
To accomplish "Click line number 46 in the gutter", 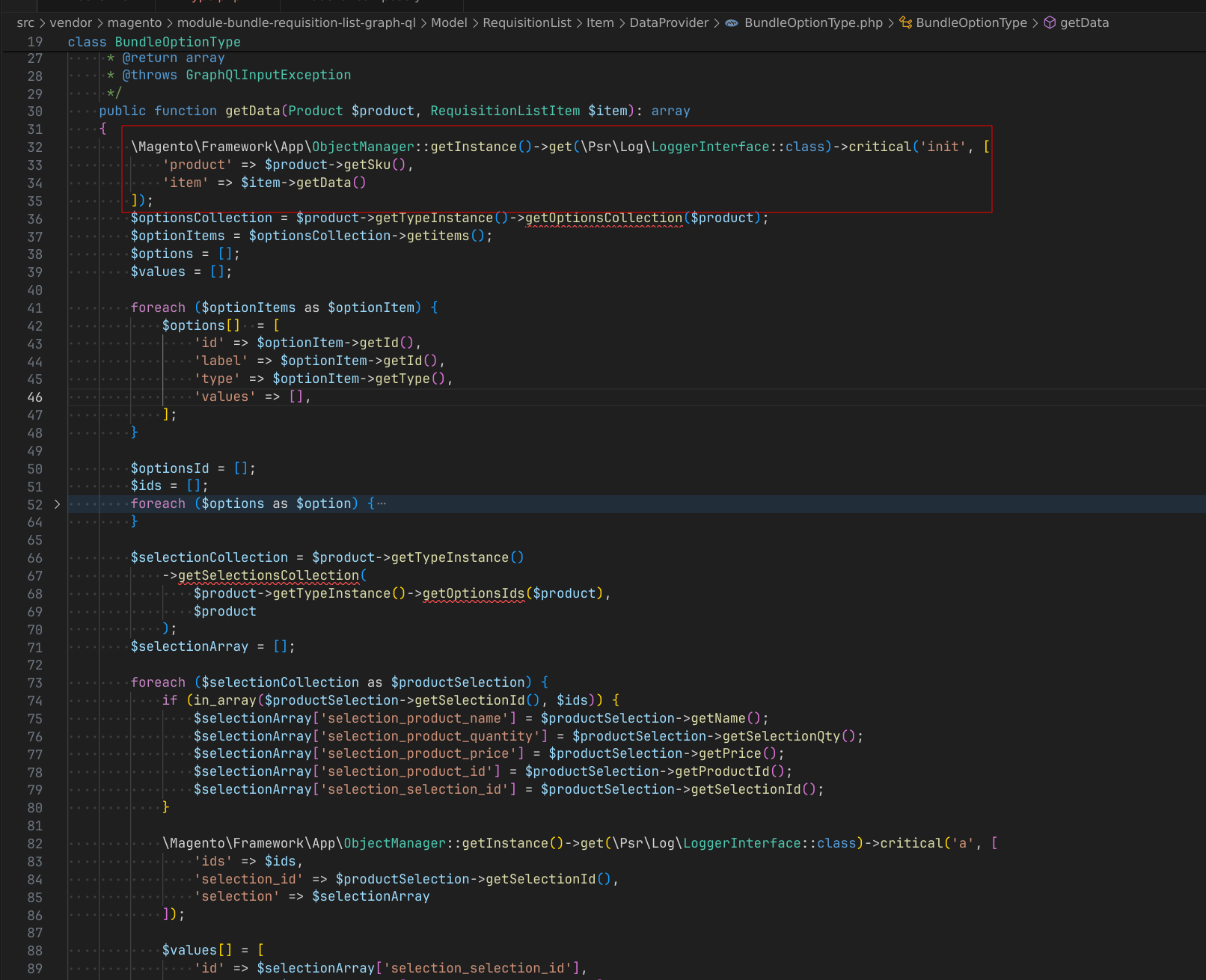I will [x=35, y=397].
